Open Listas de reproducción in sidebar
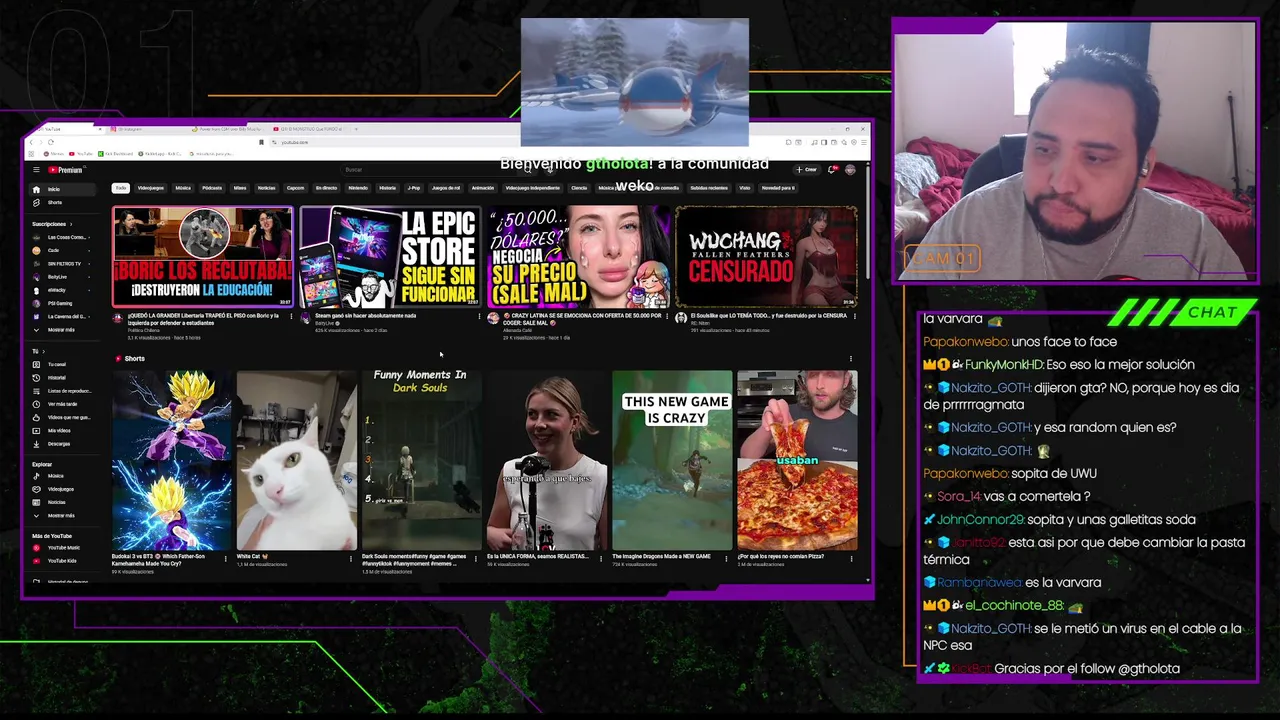 point(62,391)
